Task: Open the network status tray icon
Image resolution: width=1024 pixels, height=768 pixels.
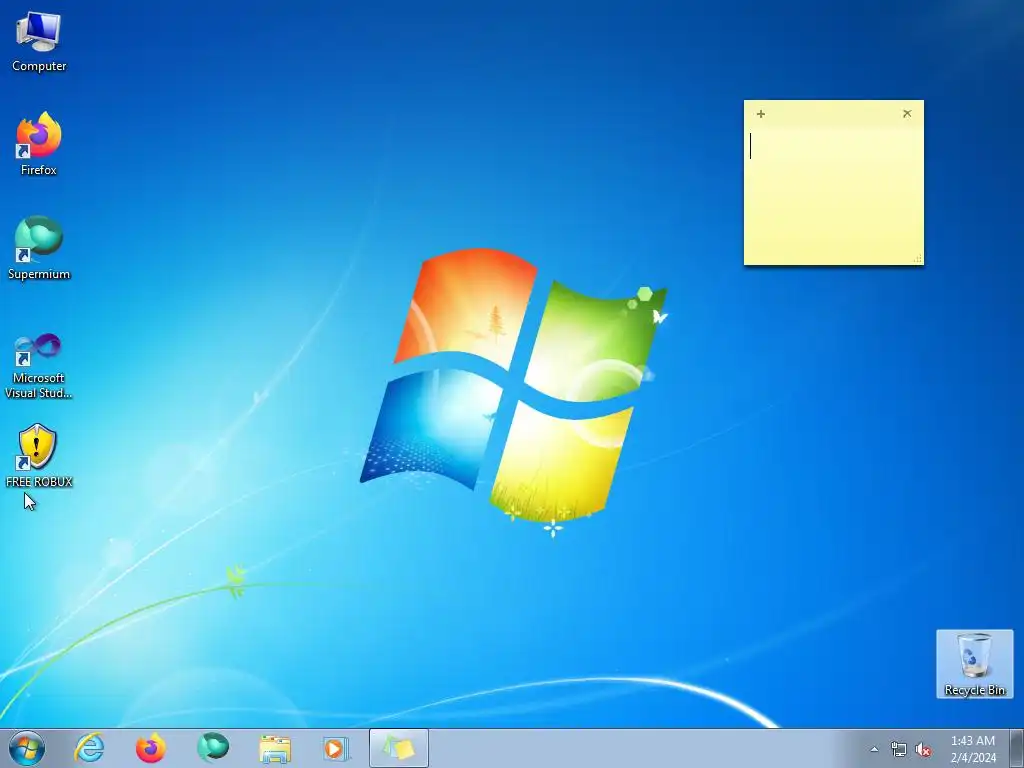Action: point(899,750)
